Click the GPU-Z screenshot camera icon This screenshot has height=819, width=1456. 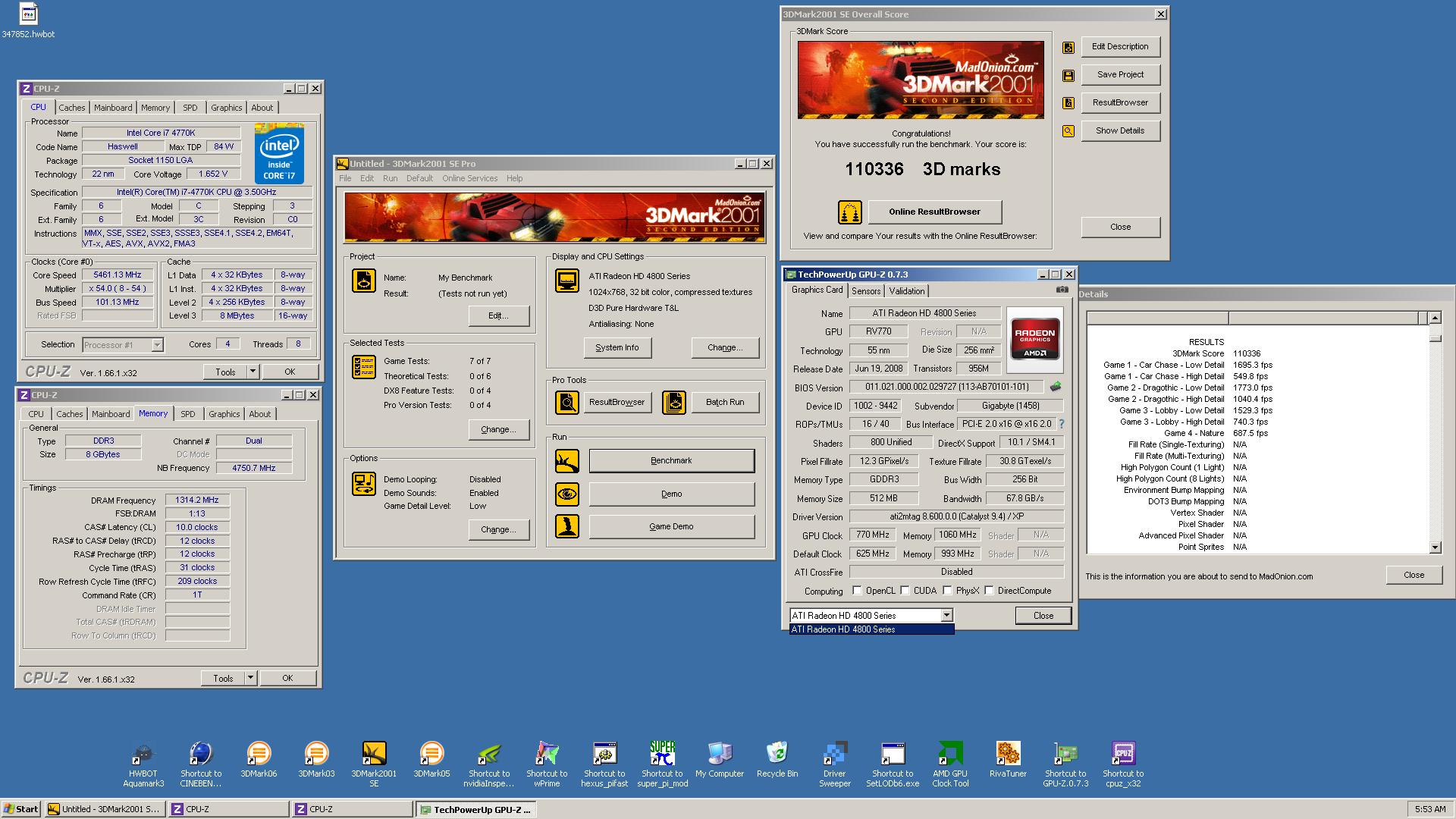pyautogui.click(x=1062, y=290)
